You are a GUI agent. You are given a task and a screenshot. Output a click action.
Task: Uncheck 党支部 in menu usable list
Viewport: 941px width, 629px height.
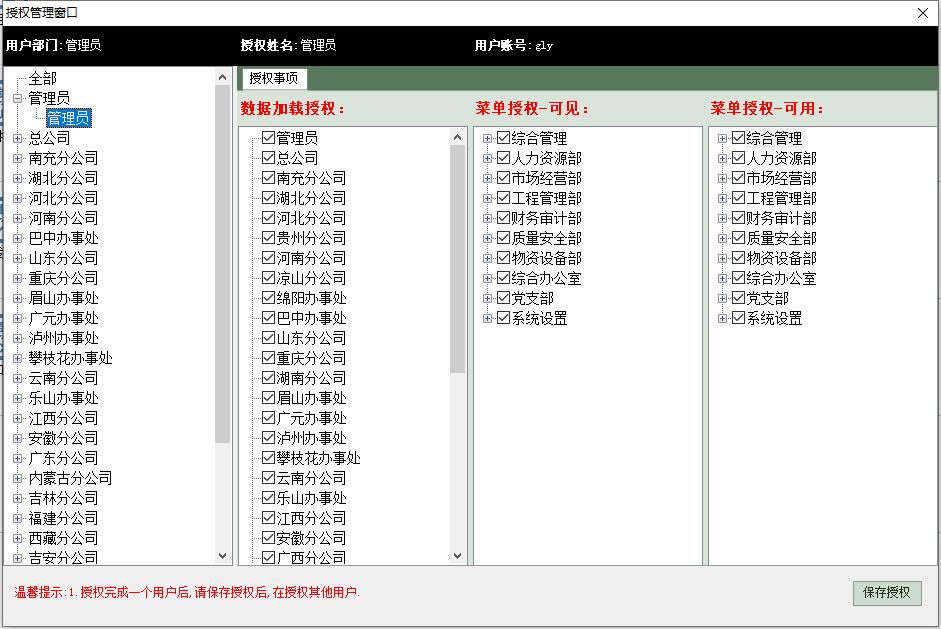tap(738, 298)
